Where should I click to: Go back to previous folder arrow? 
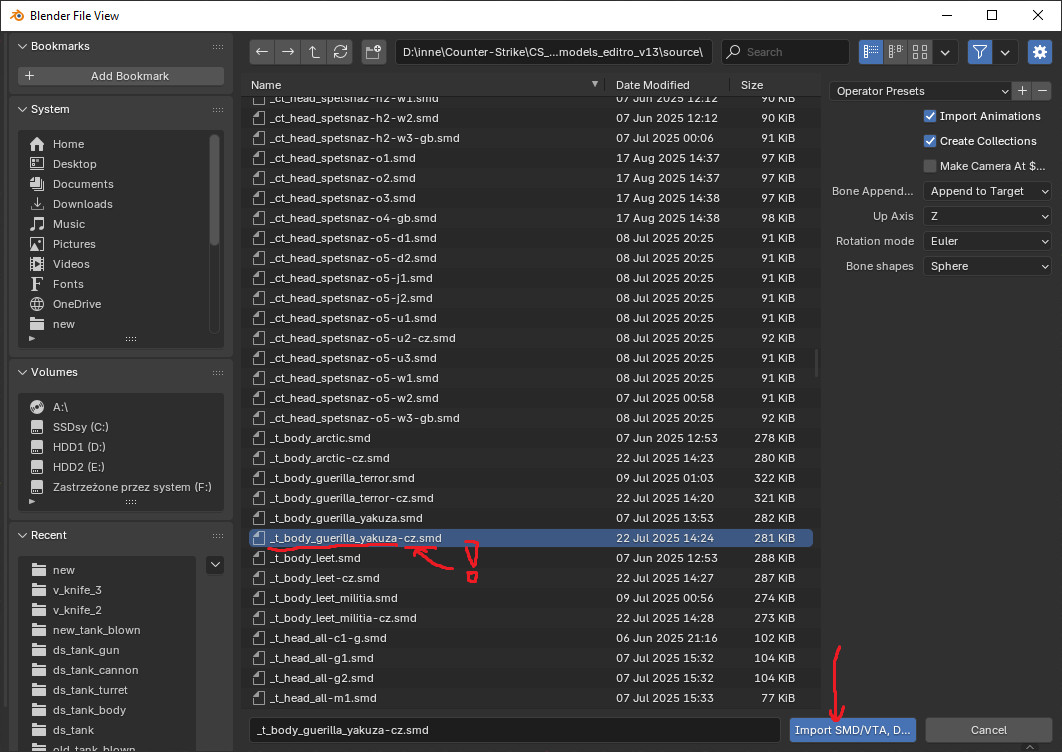point(261,52)
